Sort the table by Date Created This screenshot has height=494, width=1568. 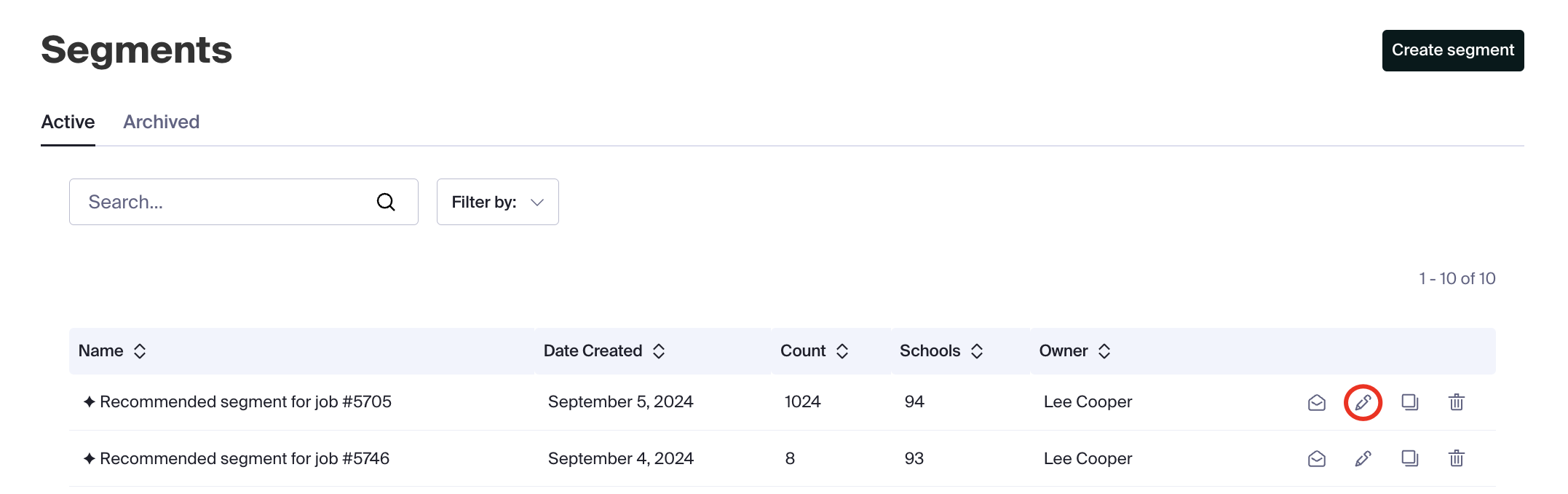pyautogui.click(x=659, y=351)
